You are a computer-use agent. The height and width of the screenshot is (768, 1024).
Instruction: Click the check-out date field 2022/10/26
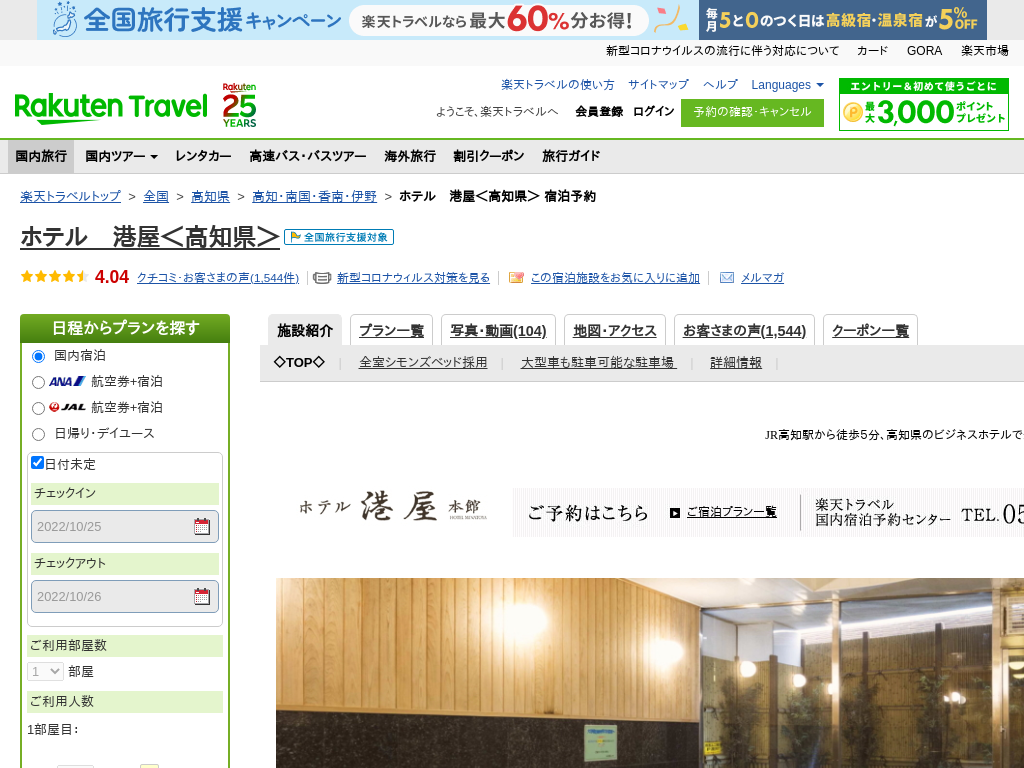125,596
